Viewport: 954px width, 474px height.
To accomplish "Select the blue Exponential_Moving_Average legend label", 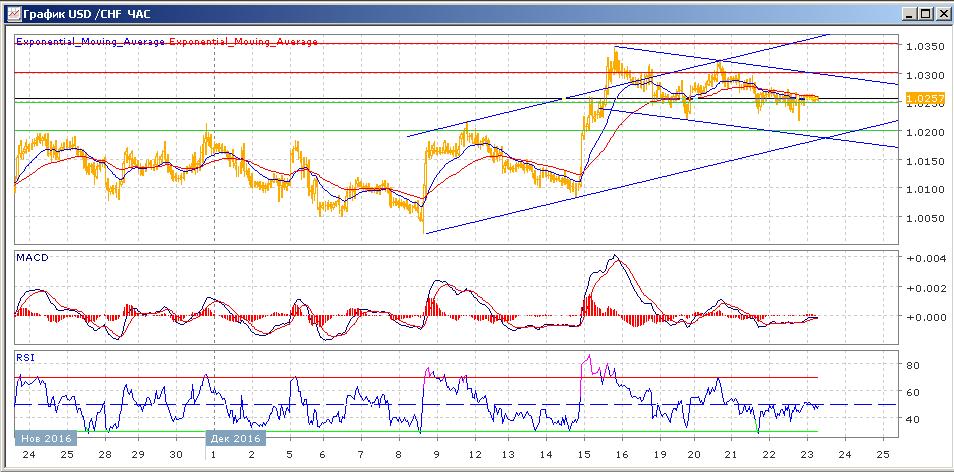I will coord(91,42).
